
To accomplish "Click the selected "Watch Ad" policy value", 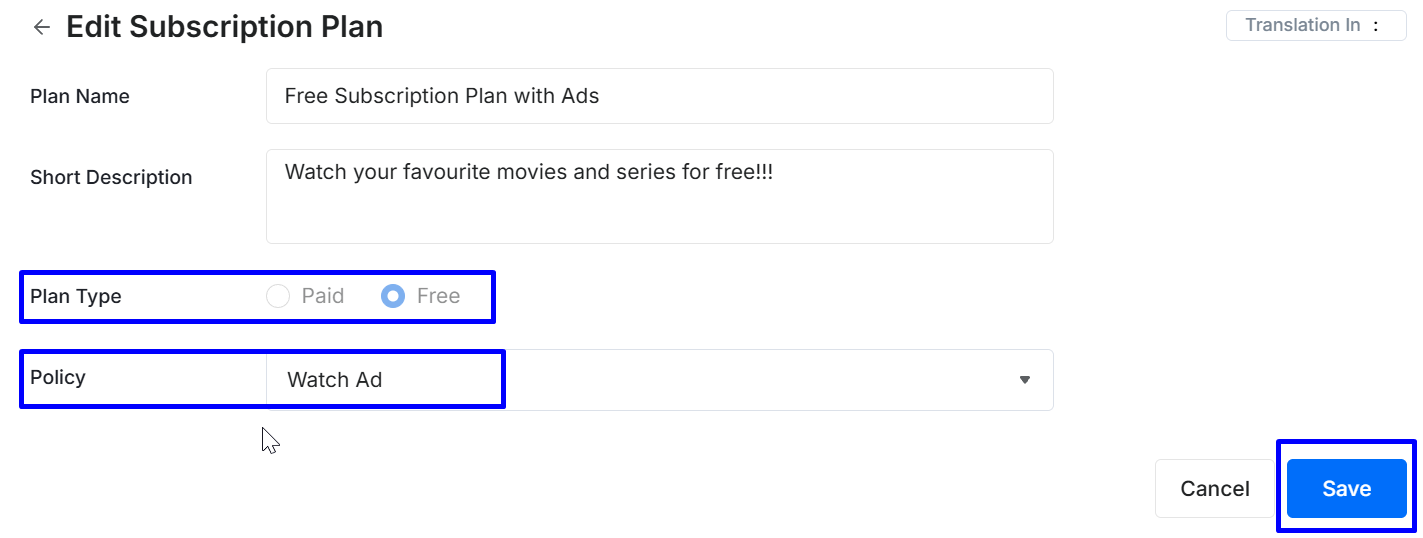I will [334, 380].
